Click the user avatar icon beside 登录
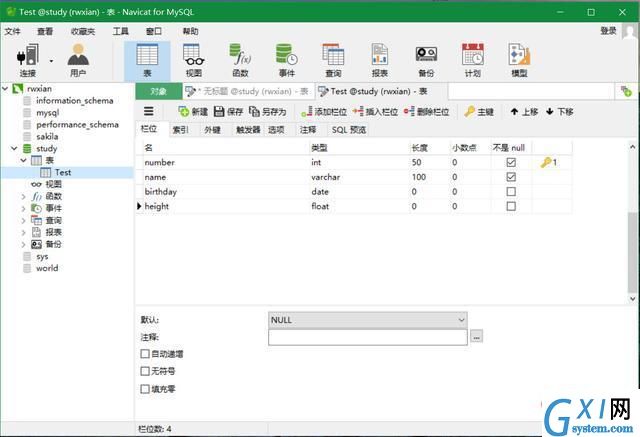The height and width of the screenshot is (437, 640). pos(630,31)
